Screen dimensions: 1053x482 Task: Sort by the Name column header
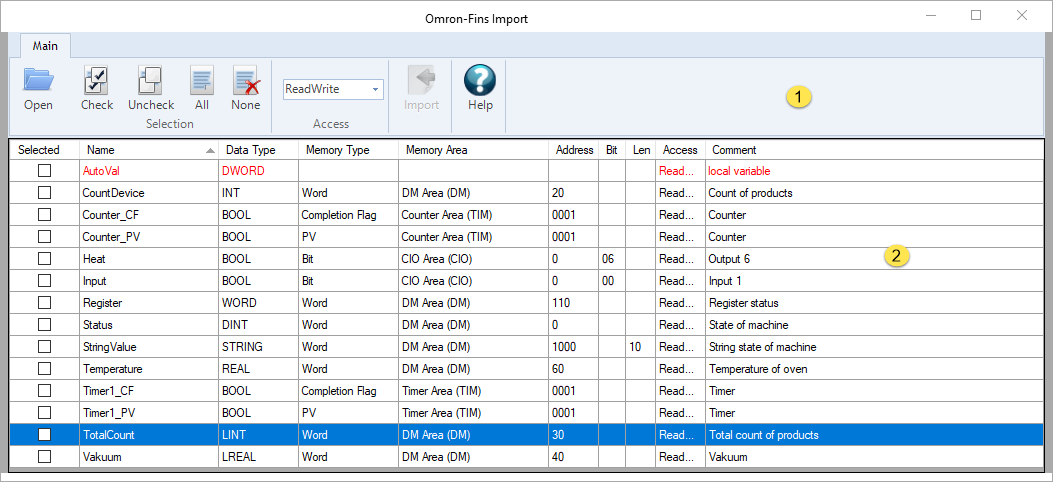click(148, 150)
